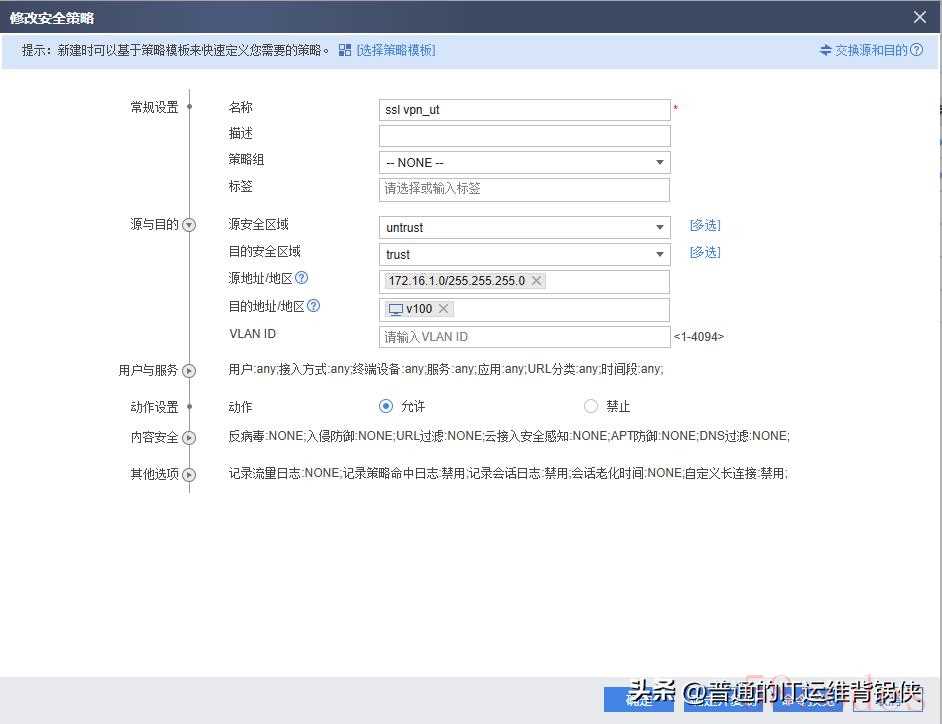Expand the content security (内容安全) section
942x724 pixels.
[x=189, y=438]
